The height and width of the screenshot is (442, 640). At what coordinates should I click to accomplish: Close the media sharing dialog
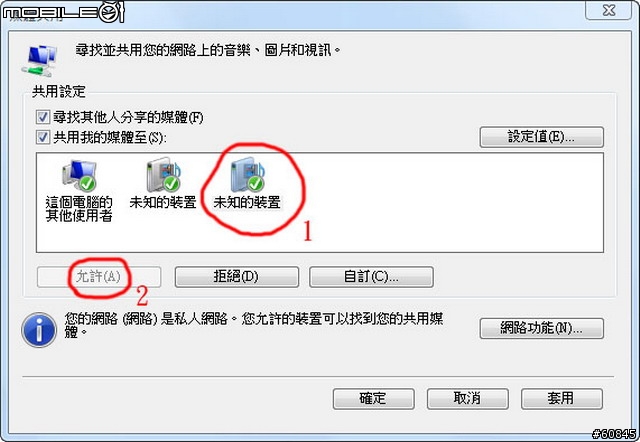(609, 10)
